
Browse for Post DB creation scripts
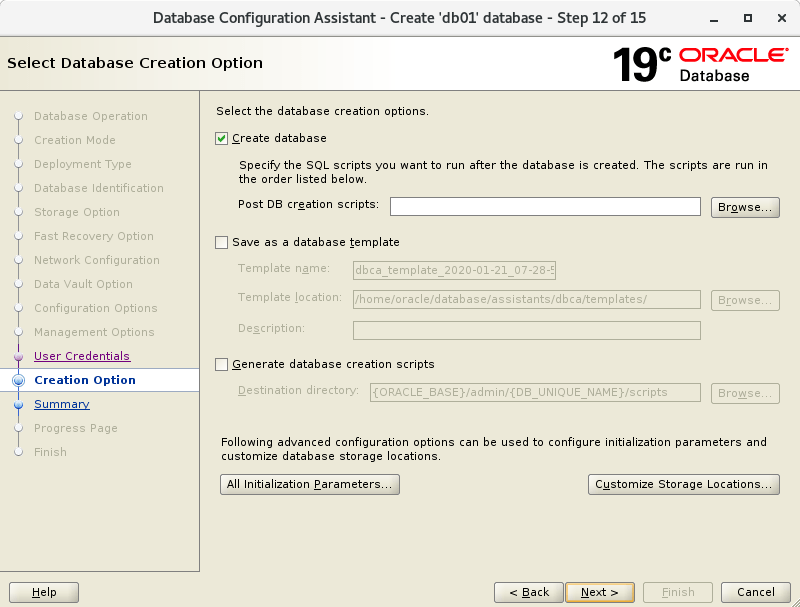[x=744, y=207]
